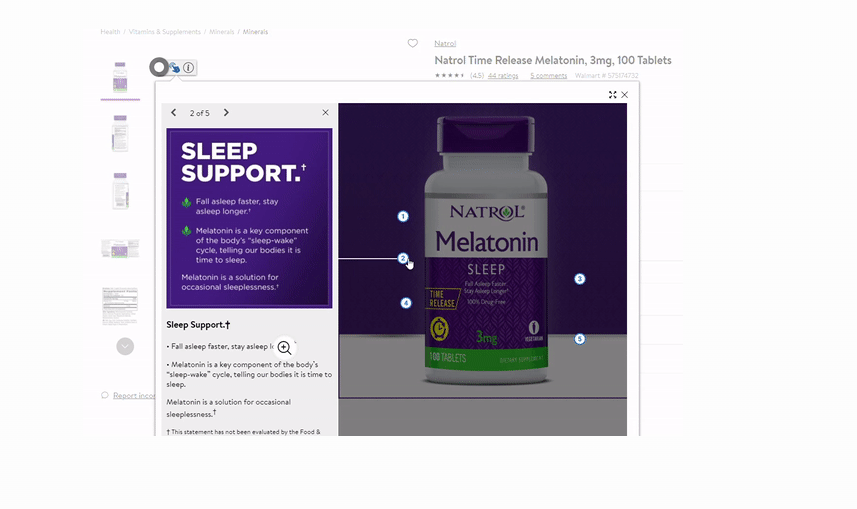Click the info icon above the popup
The width and height of the screenshot is (857, 509).
tap(189, 68)
